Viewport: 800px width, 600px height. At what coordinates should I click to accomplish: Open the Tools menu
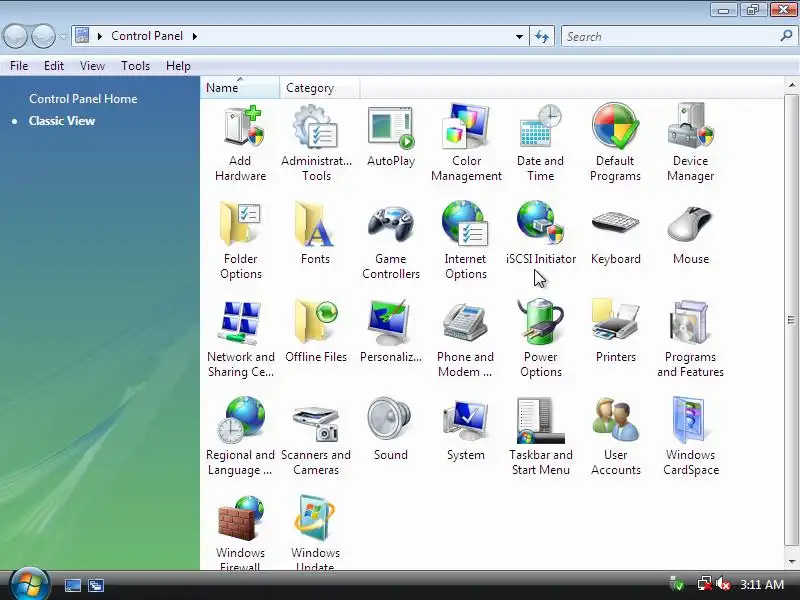click(x=135, y=66)
